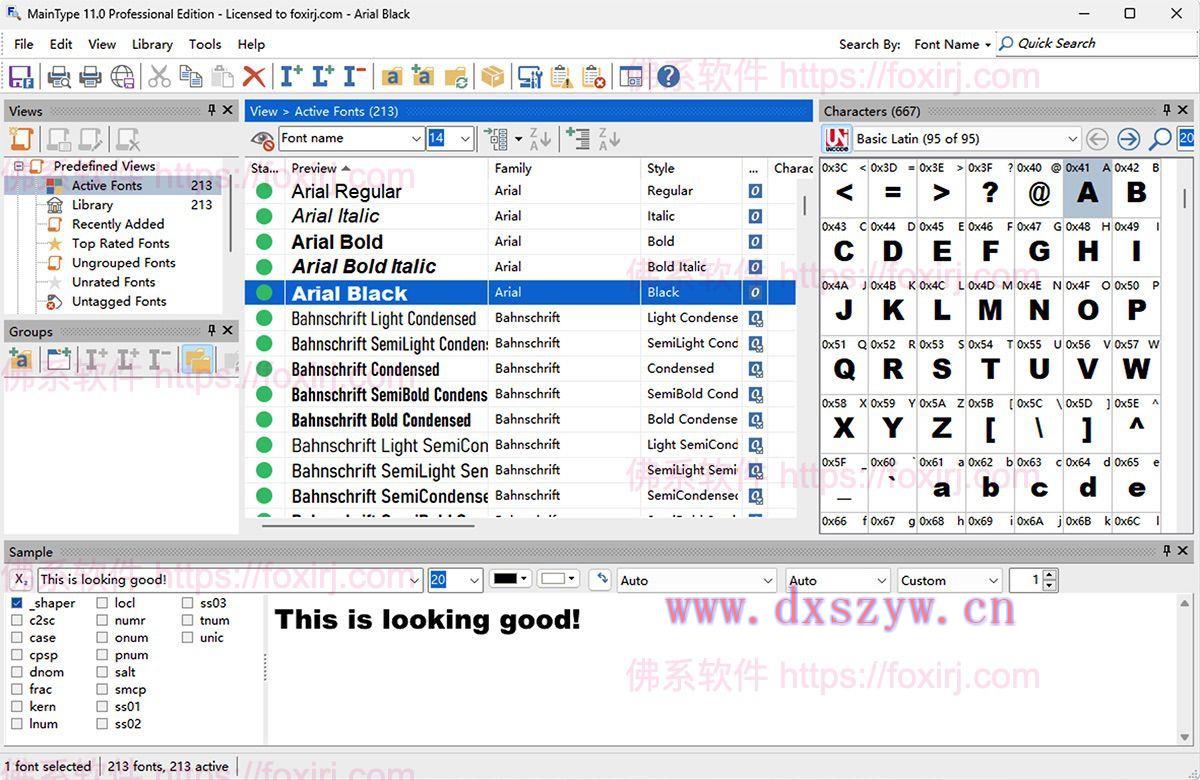Select Top Rated Fonts view

pyautogui.click(x=121, y=243)
